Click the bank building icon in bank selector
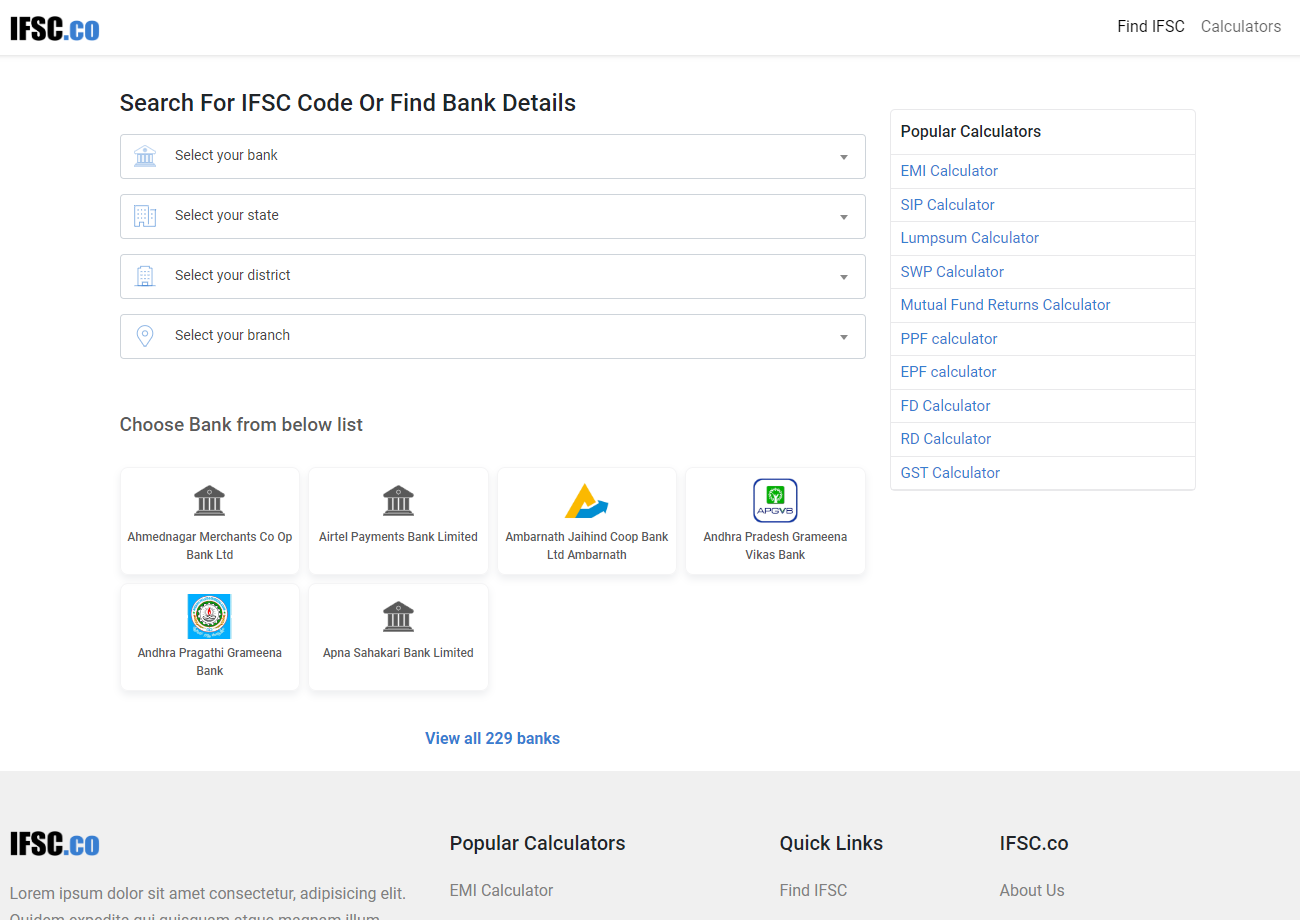The height and width of the screenshot is (920, 1300). pos(145,156)
